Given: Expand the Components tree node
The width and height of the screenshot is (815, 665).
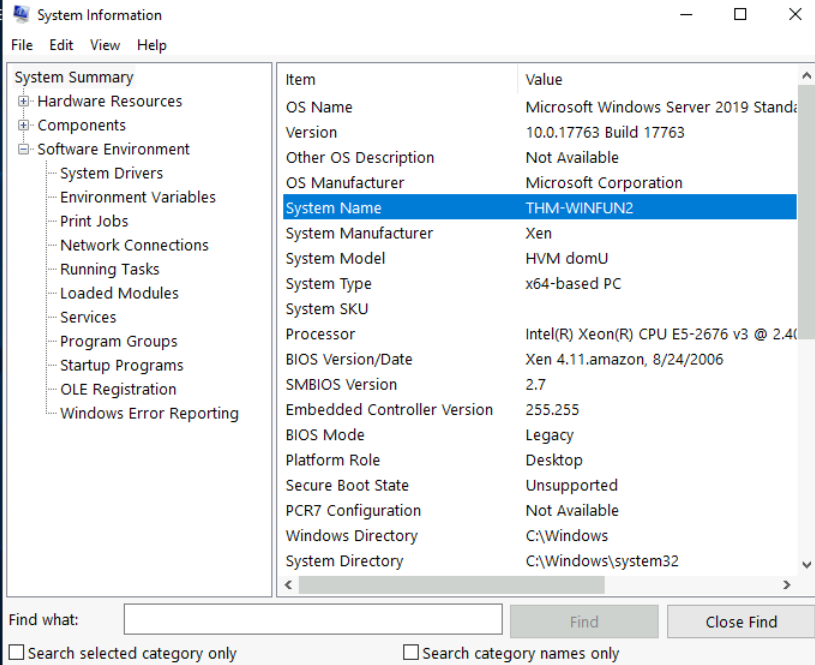Looking at the screenshot, I should pos(23,125).
